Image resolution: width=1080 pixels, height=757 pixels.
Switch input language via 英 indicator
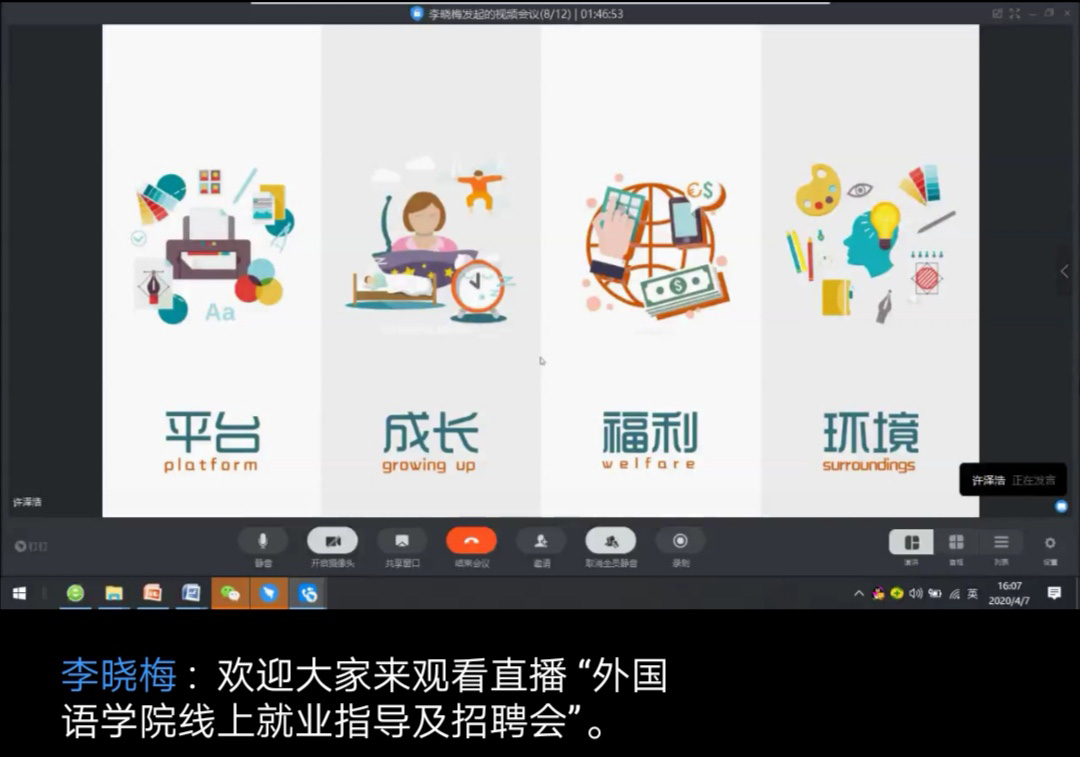(x=972, y=594)
